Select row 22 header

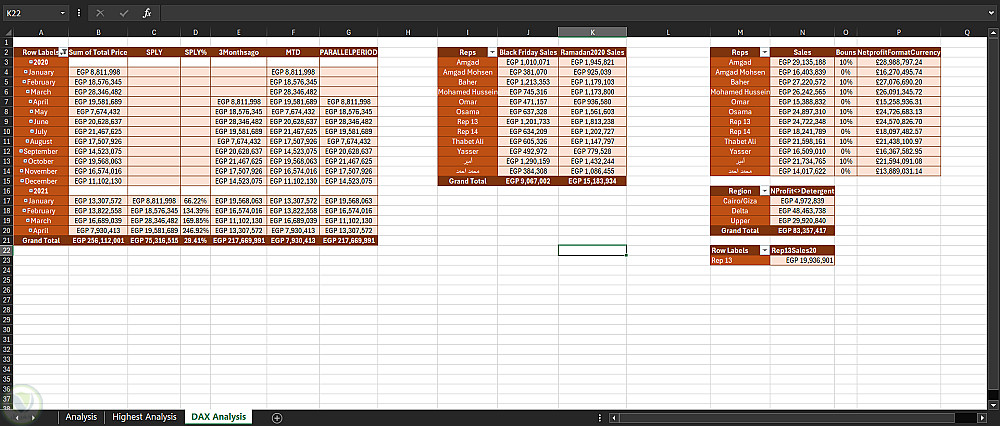(6, 251)
